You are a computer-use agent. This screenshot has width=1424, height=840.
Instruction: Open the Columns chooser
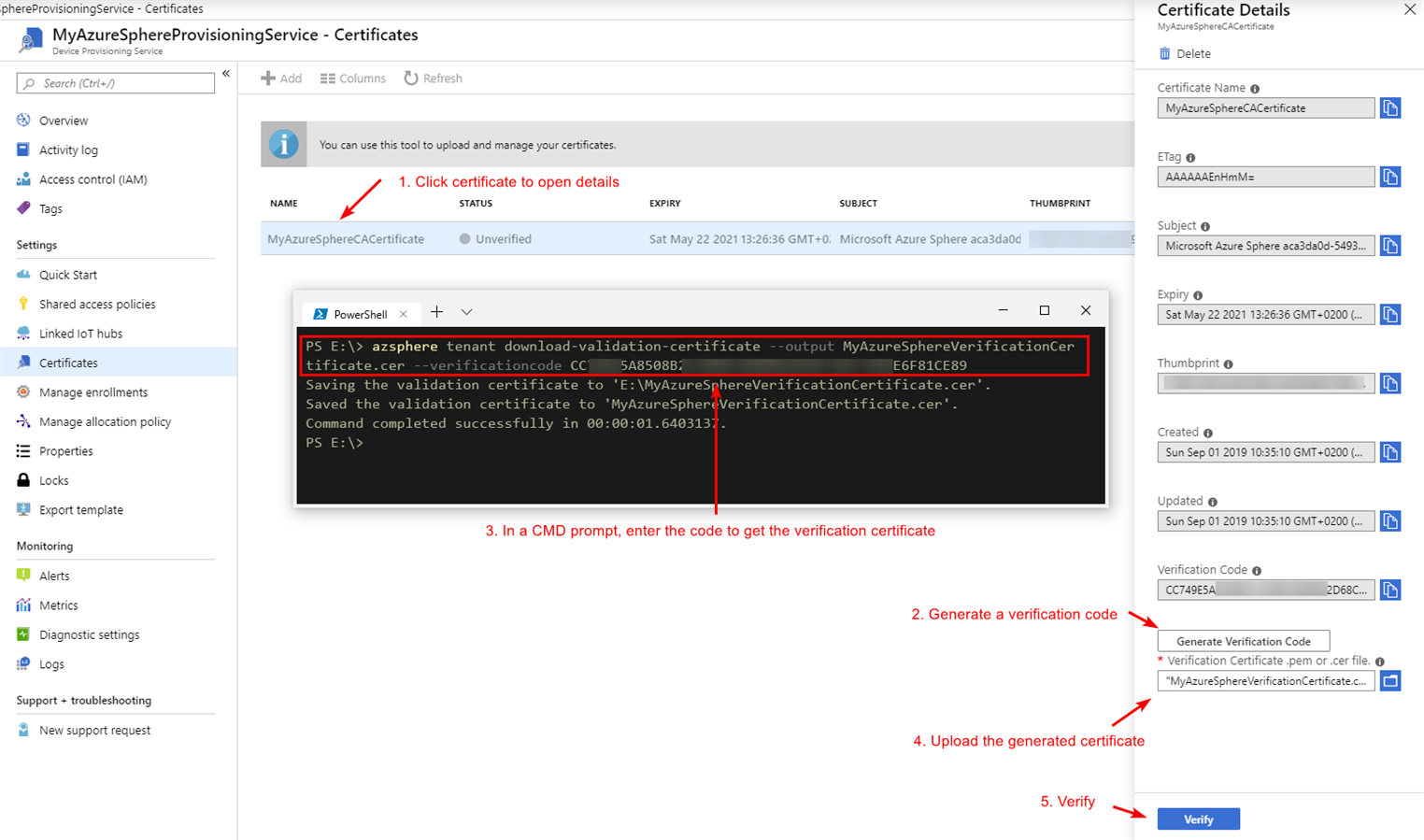click(x=352, y=78)
